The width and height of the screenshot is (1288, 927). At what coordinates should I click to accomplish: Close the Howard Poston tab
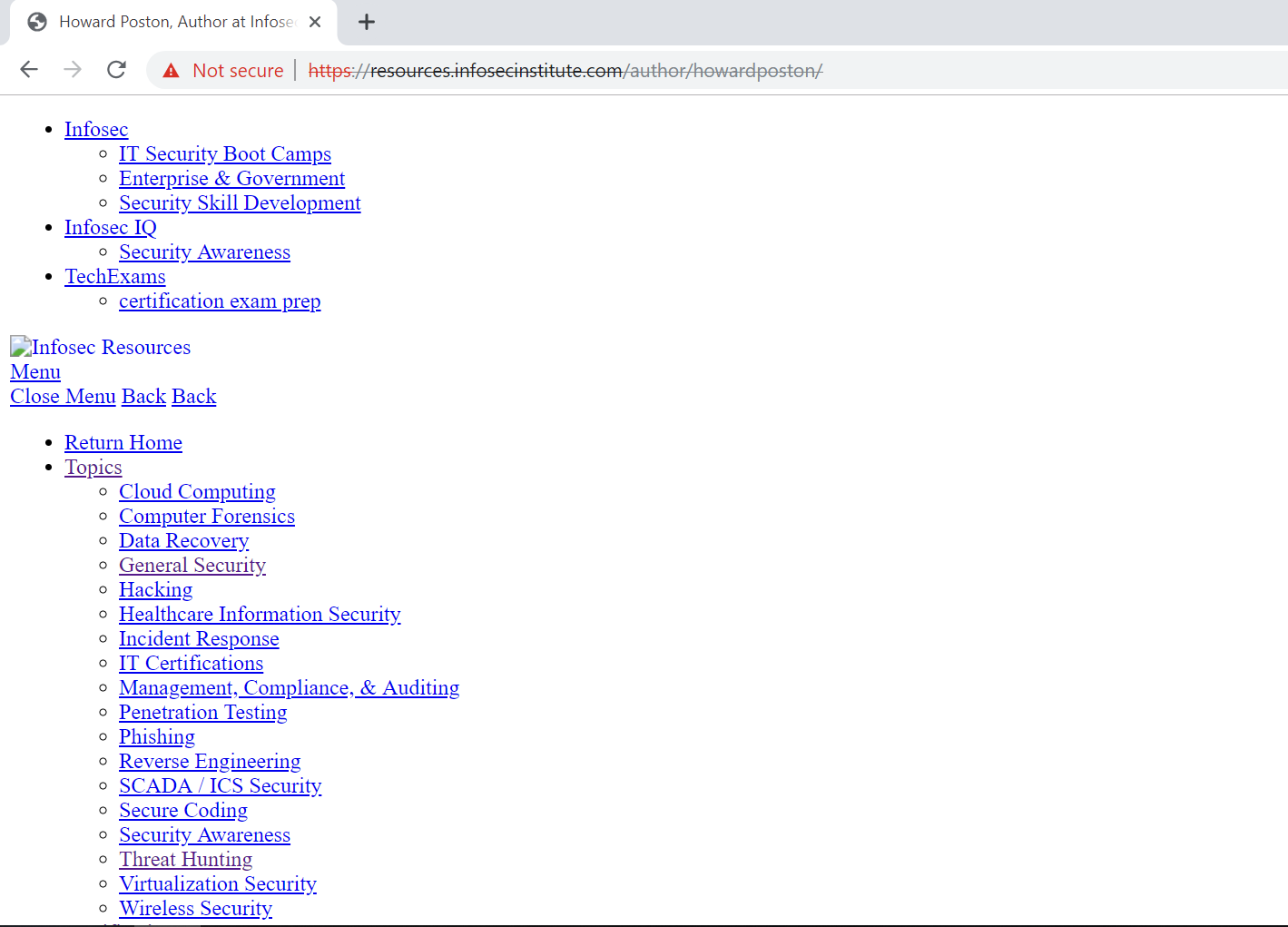(315, 22)
